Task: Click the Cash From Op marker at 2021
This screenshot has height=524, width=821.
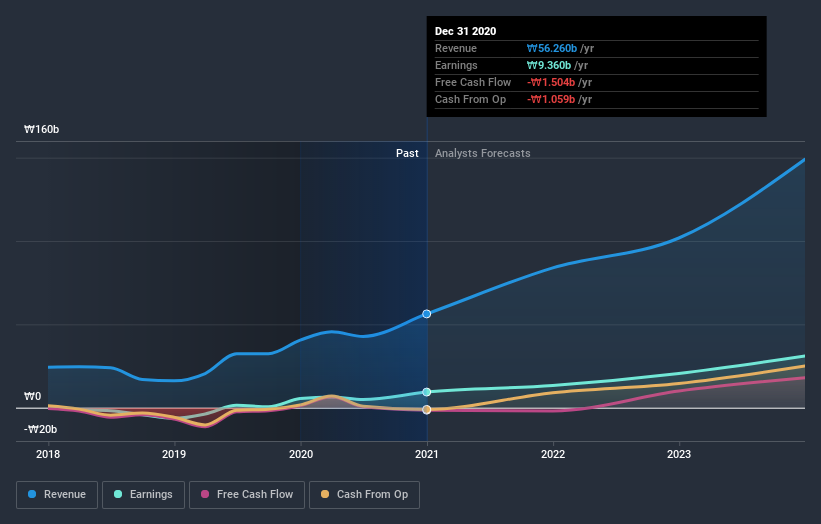Action: (x=427, y=409)
